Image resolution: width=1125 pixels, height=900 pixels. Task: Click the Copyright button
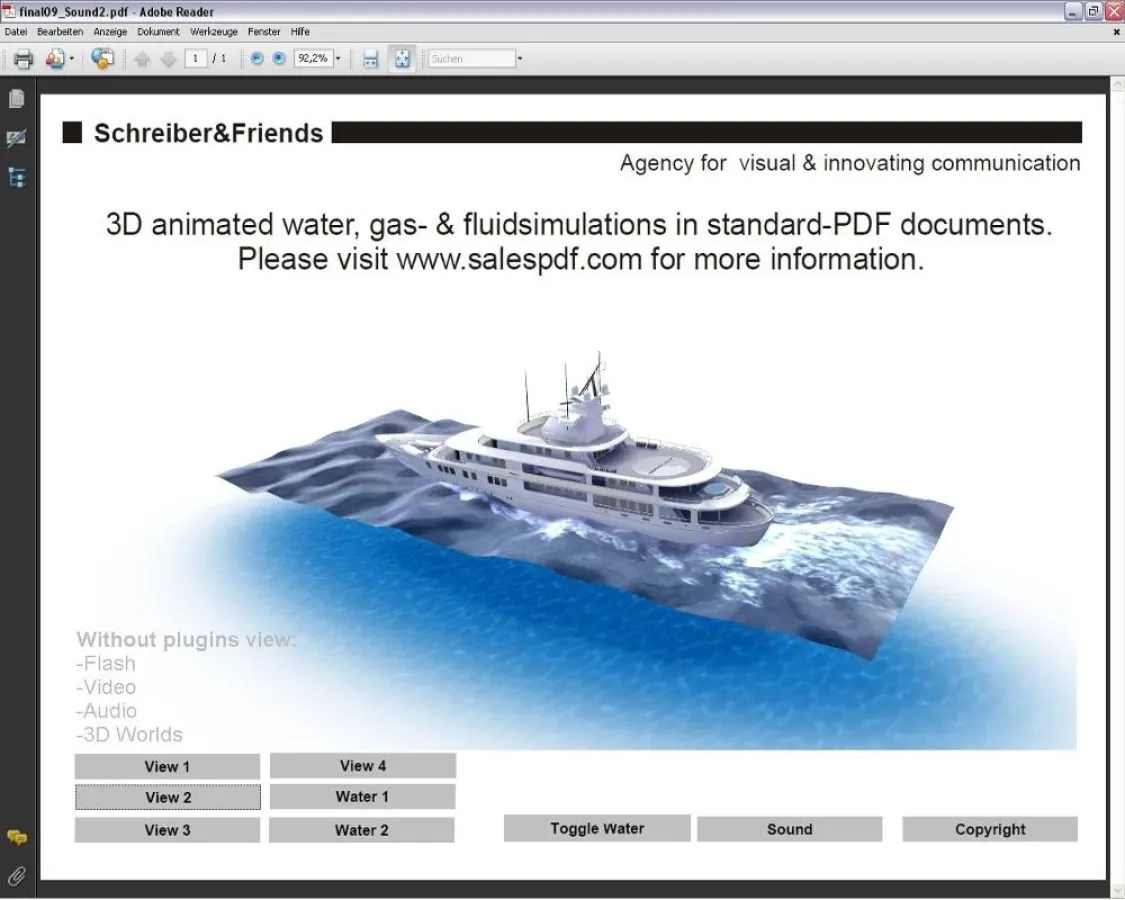989,829
